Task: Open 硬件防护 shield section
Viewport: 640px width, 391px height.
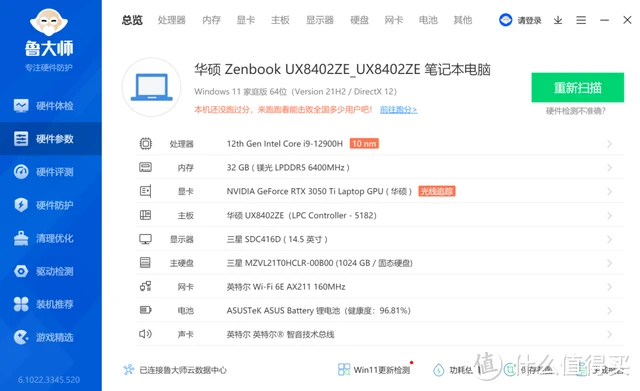Action: [x=51, y=205]
